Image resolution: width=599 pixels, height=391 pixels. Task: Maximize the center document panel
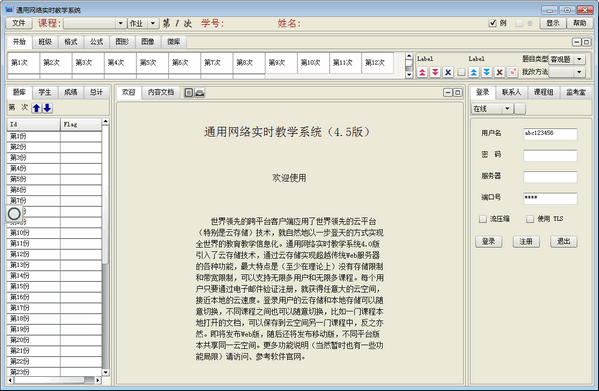point(457,92)
